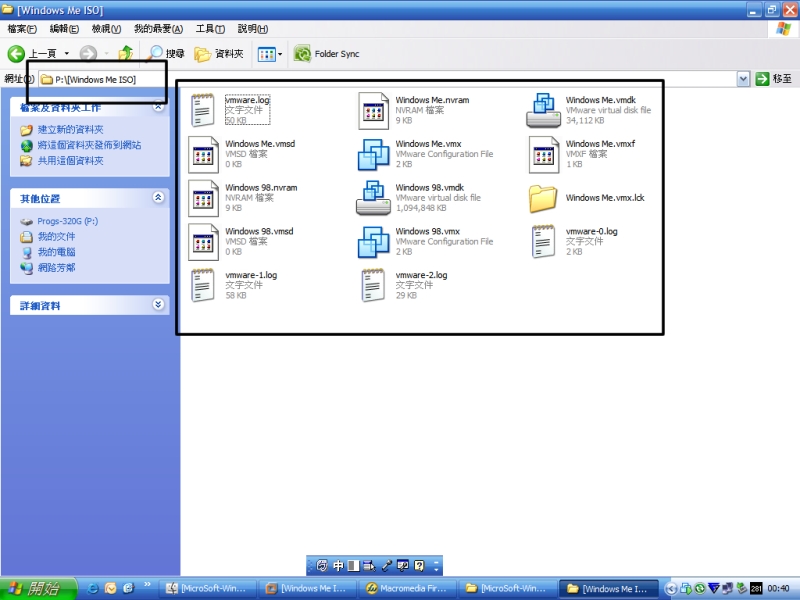Launch Internet Explorer from Quick Launch
800x600 pixels.
tap(93, 588)
